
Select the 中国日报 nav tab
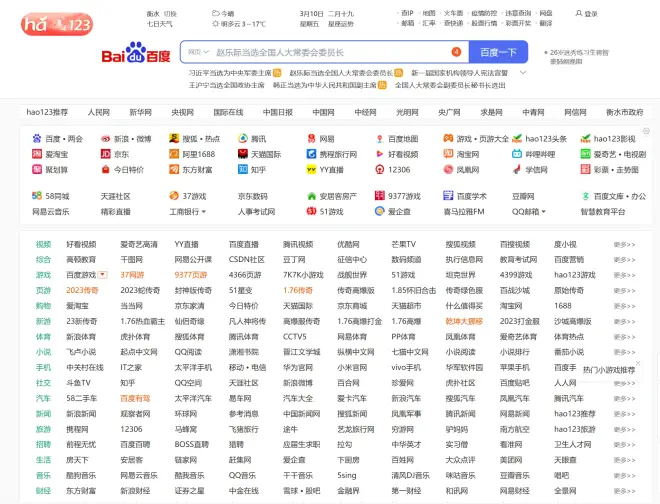(x=278, y=112)
